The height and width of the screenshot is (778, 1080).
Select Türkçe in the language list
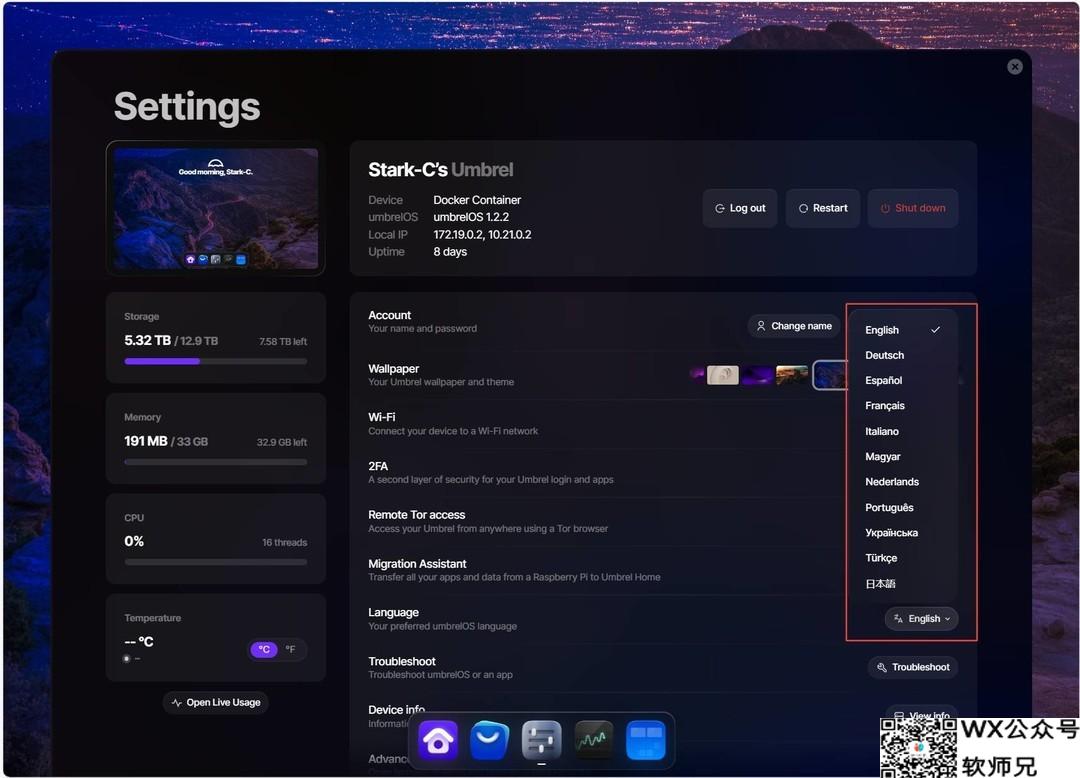[903, 558]
